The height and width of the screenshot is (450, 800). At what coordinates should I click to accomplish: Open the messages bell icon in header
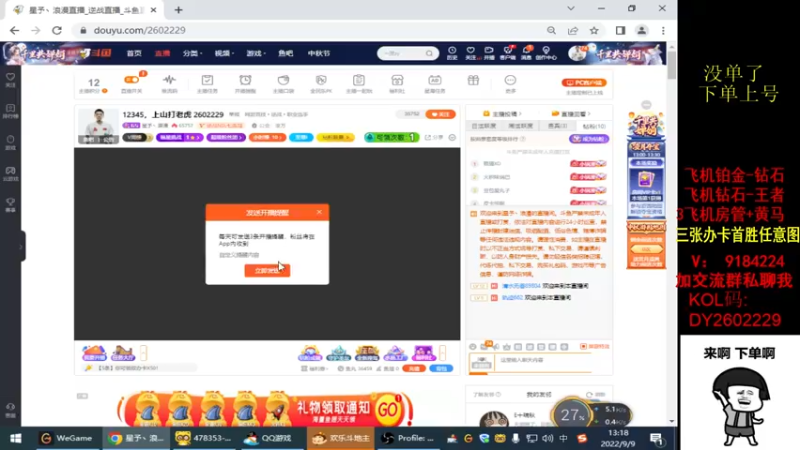pos(526,51)
